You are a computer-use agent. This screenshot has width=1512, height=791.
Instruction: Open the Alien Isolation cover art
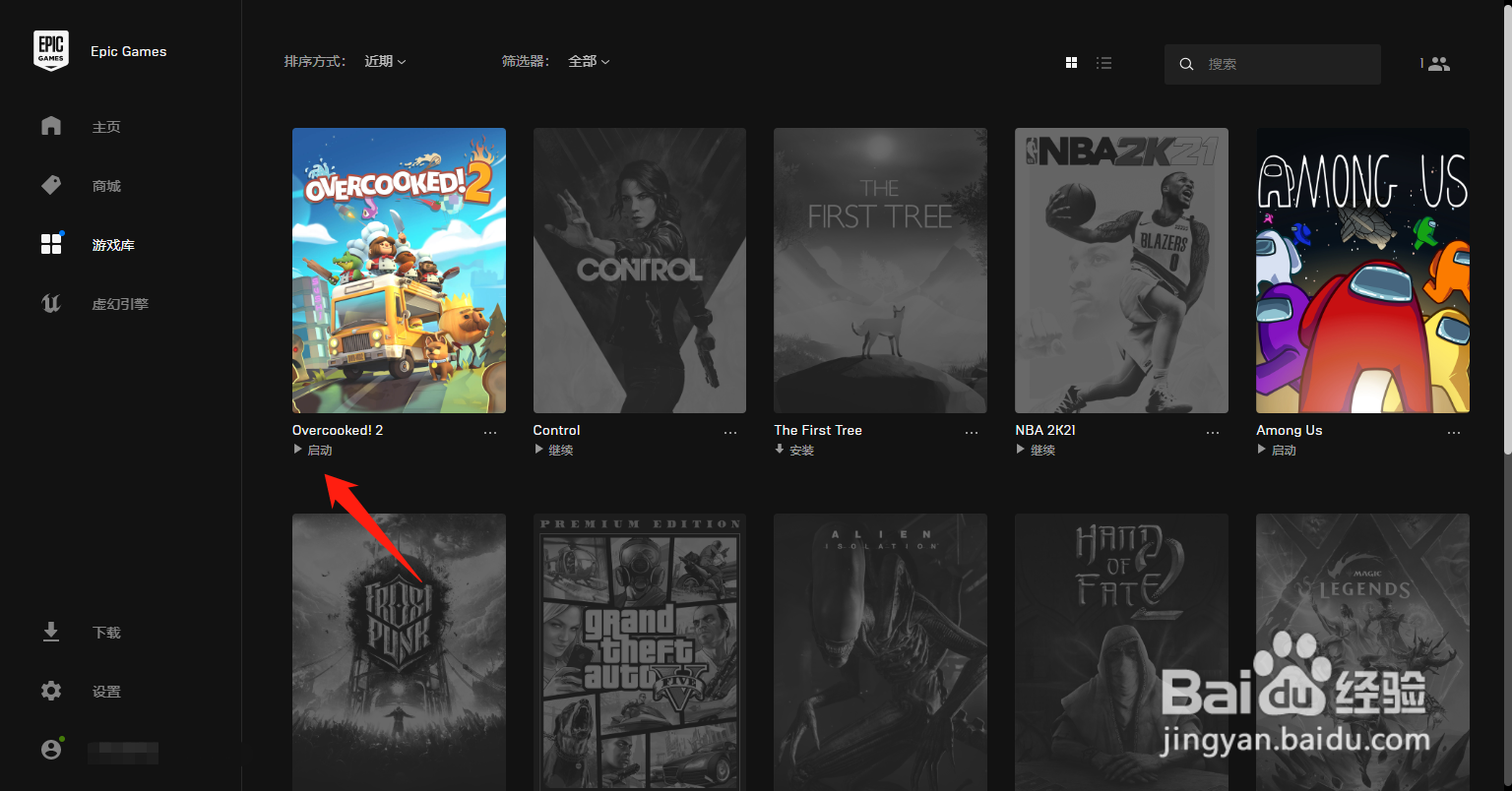pos(880,652)
